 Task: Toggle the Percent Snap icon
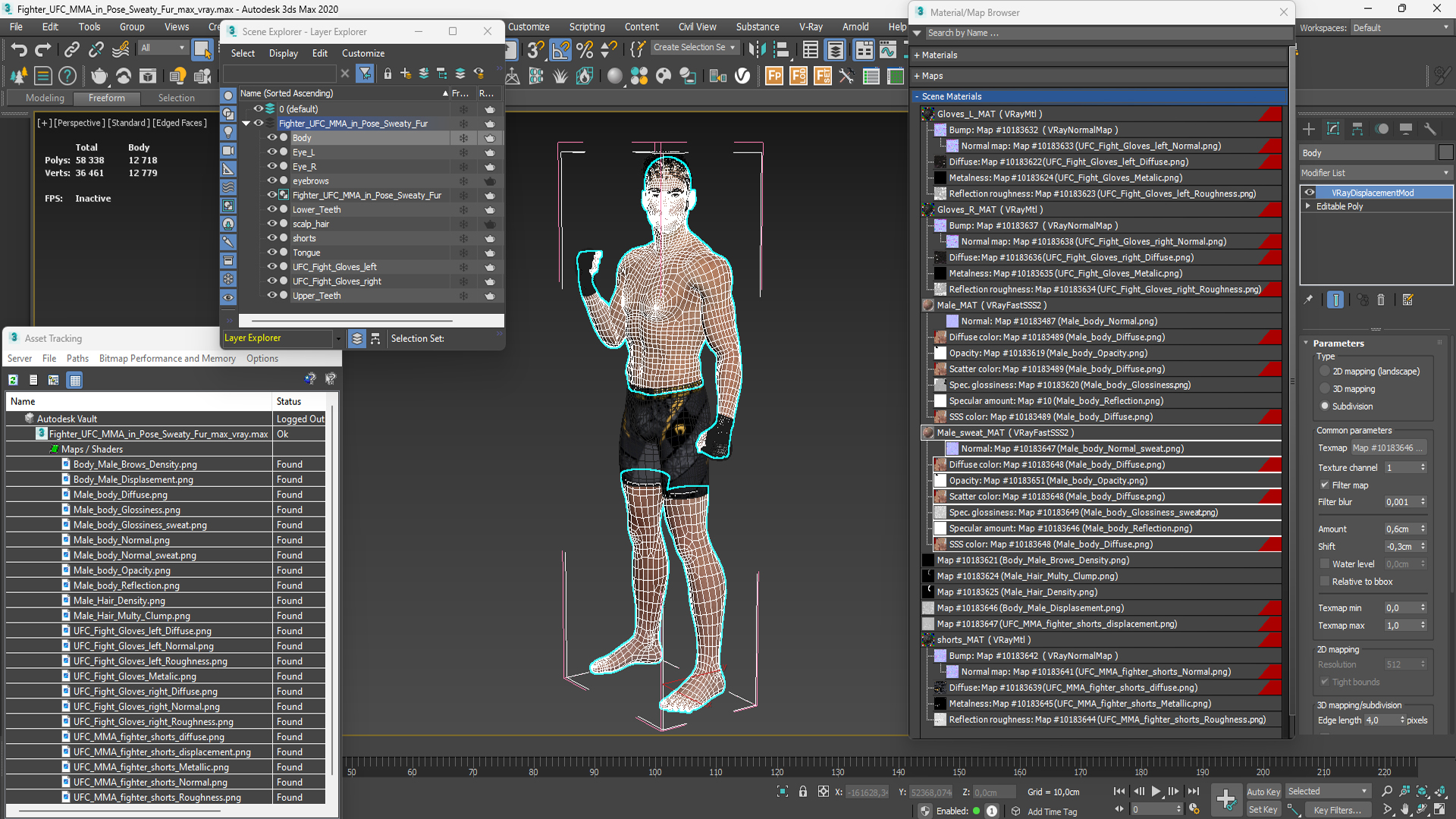pyautogui.click(x=585, y=50)
